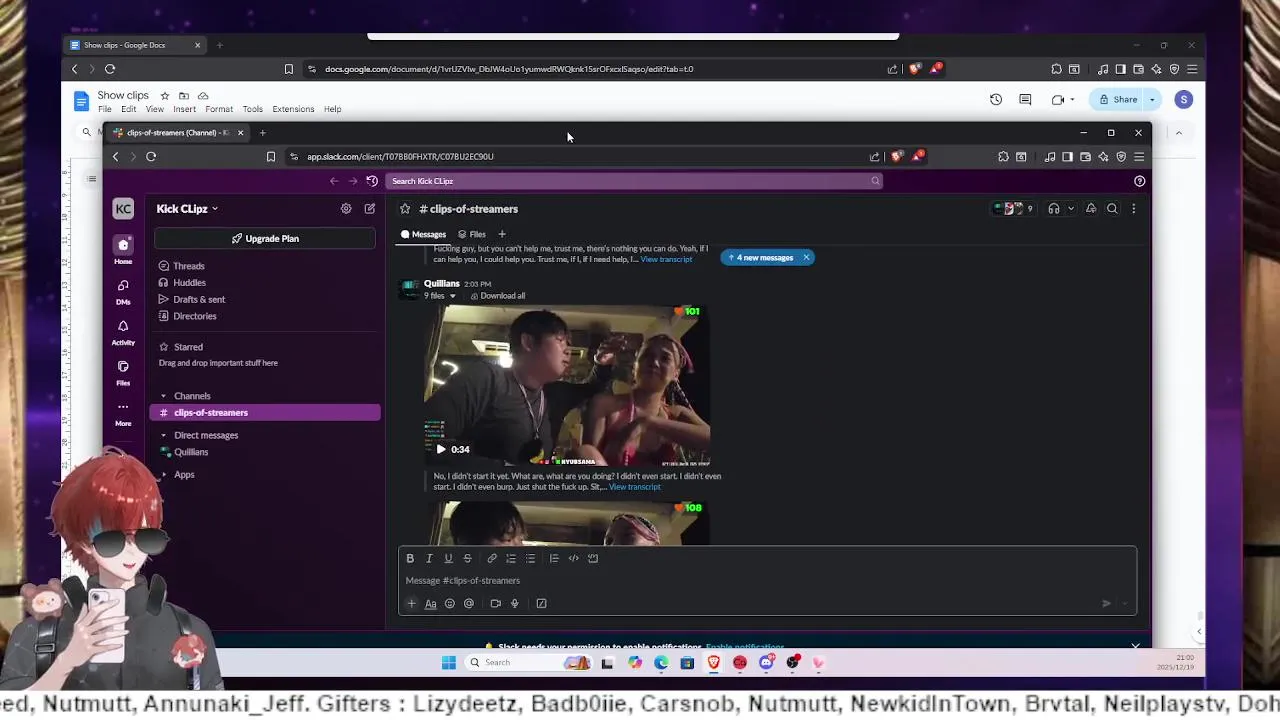
Task: Record a video clip in composer
Action: pos(495,603)
